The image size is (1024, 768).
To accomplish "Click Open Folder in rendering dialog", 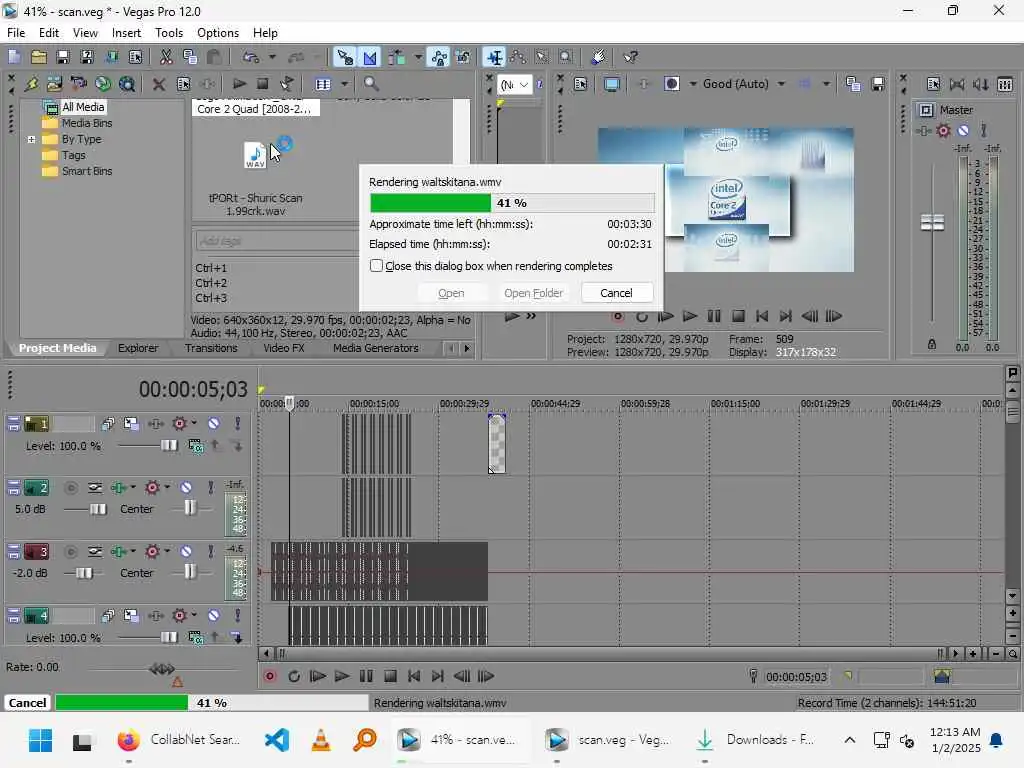I will [x=534, y=293].
